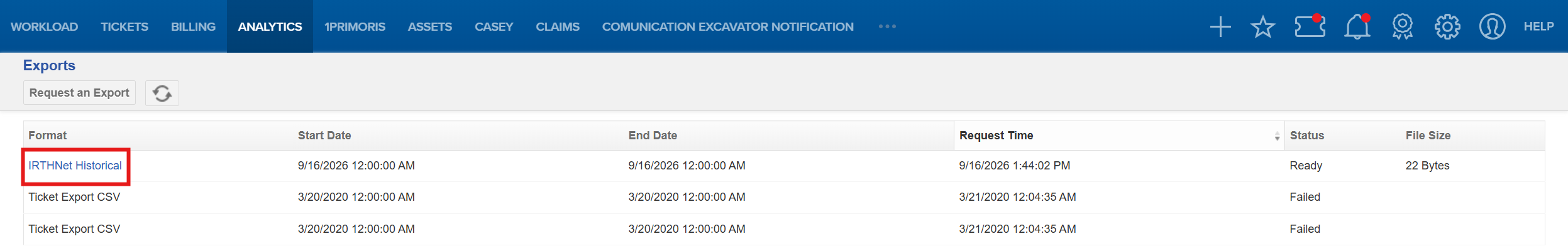Refresh the exports list
The width and height of the screenshot is (1568, 251).
tap(162, 93)
